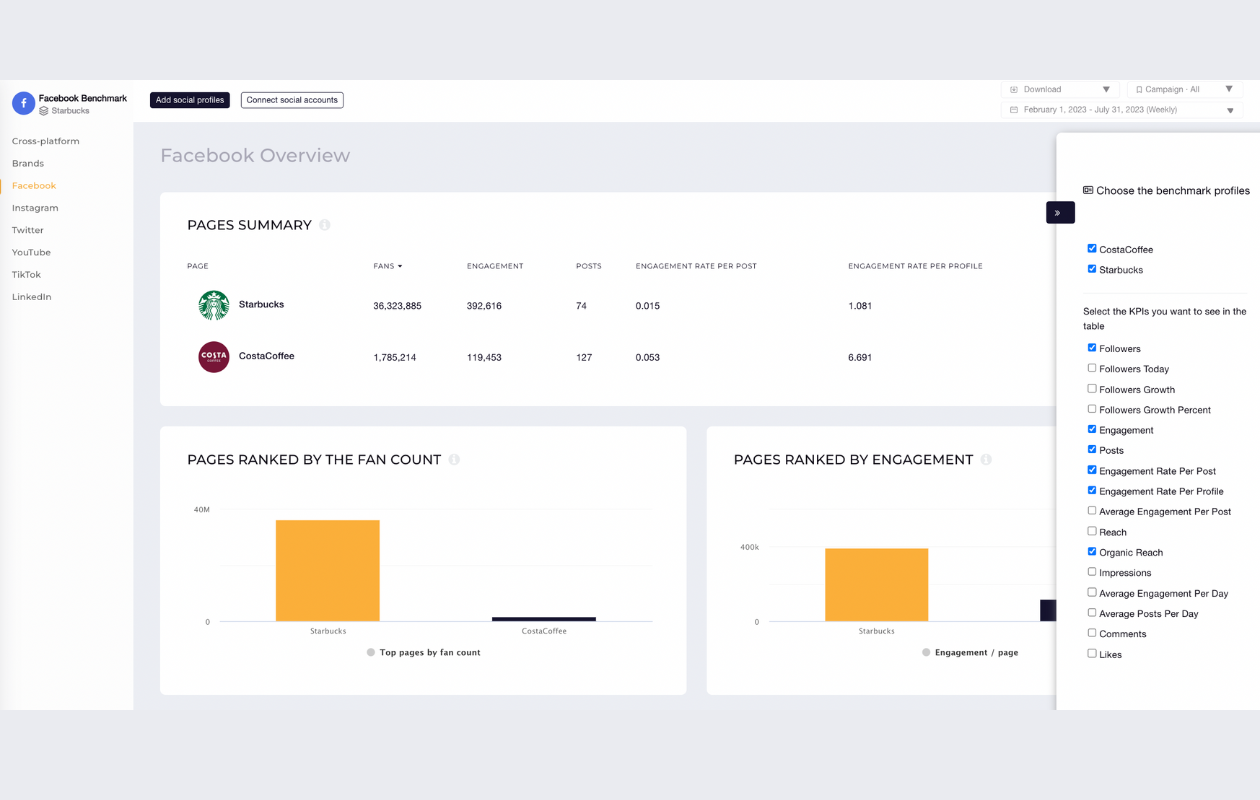Uncheck Engagement Rate Per Profile checkbox
Viewport: 1260px width, 800px height.
pyautogui.click(x=1092, y=490)
